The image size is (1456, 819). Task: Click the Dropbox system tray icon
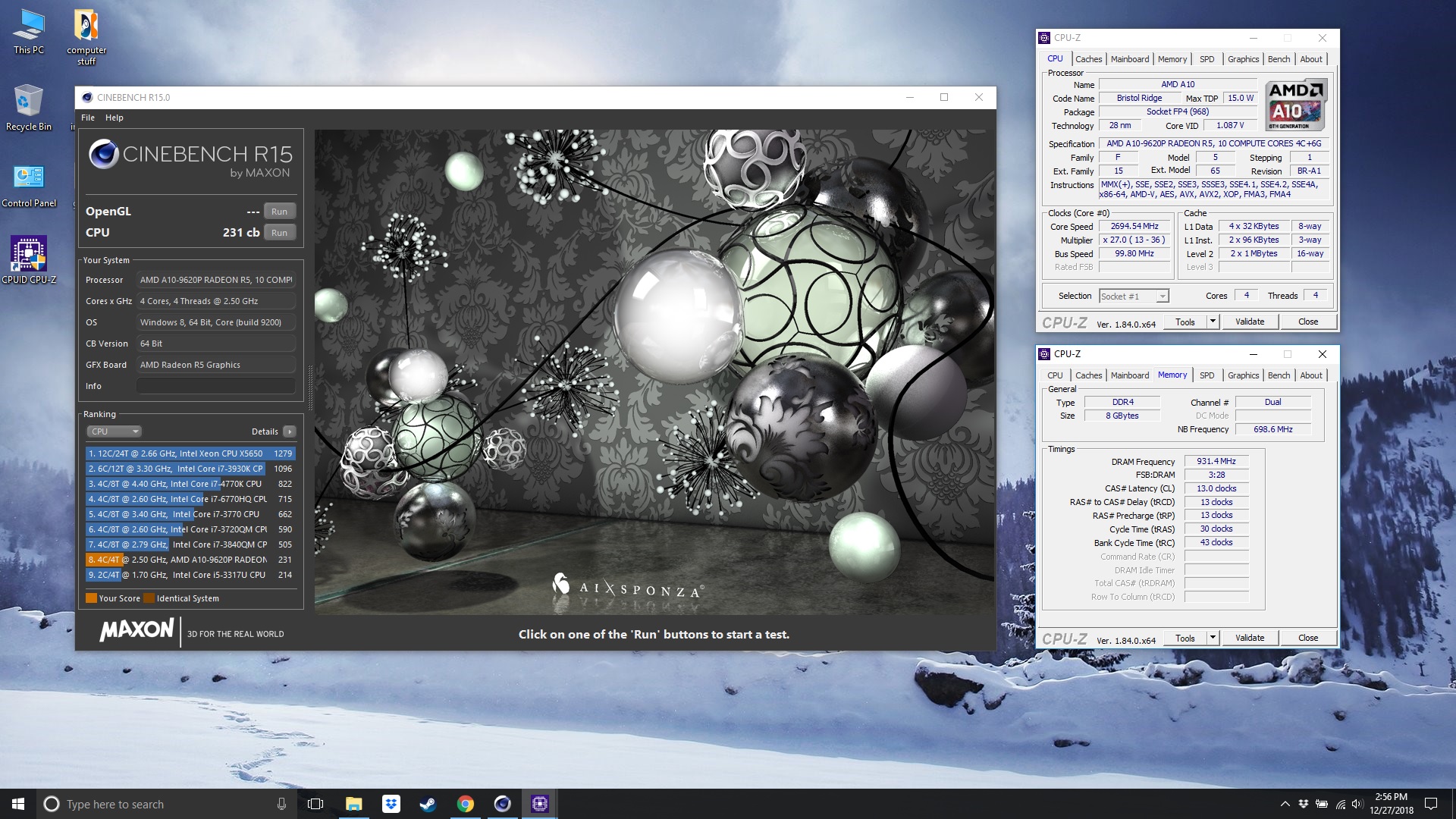[x=1303, y=804]
